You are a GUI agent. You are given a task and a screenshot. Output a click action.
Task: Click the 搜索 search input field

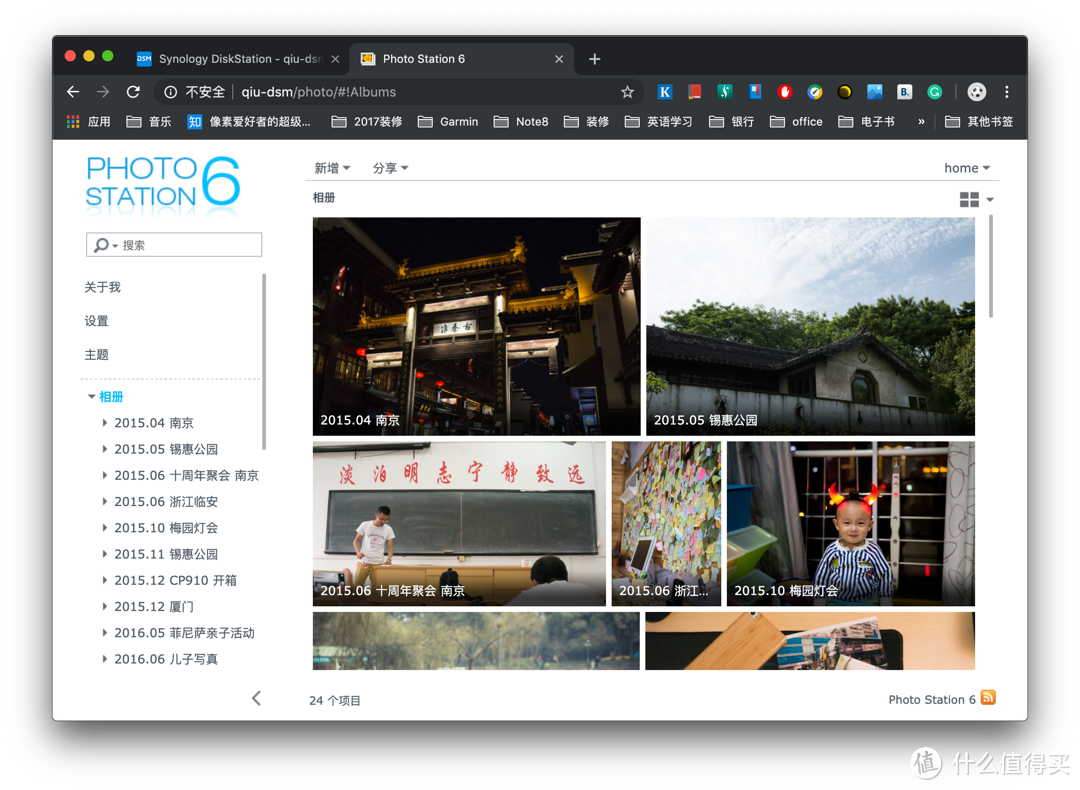click(x=190, y=245)
